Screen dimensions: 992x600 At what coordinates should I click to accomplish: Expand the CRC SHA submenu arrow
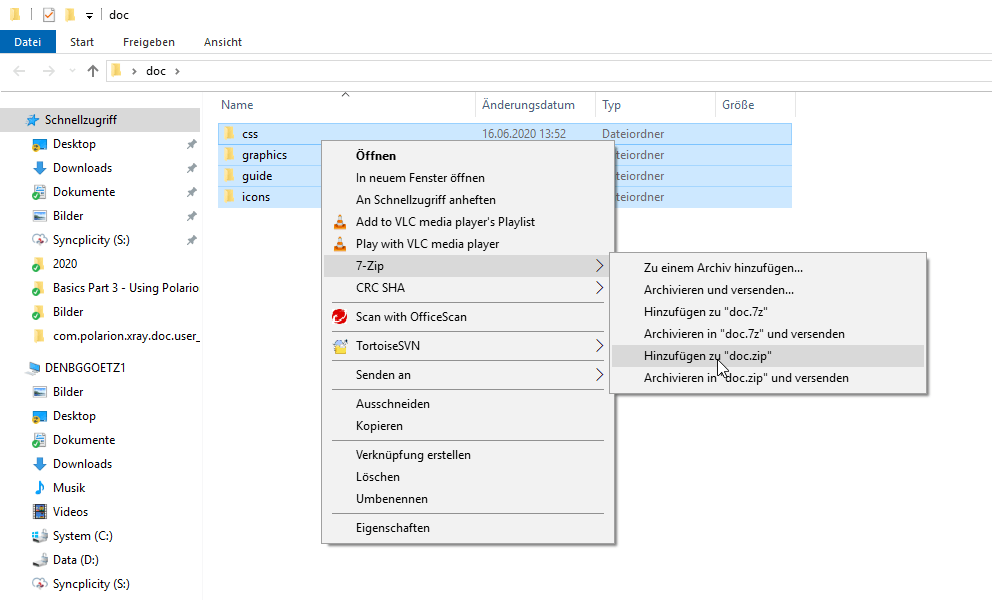[599, 288]
